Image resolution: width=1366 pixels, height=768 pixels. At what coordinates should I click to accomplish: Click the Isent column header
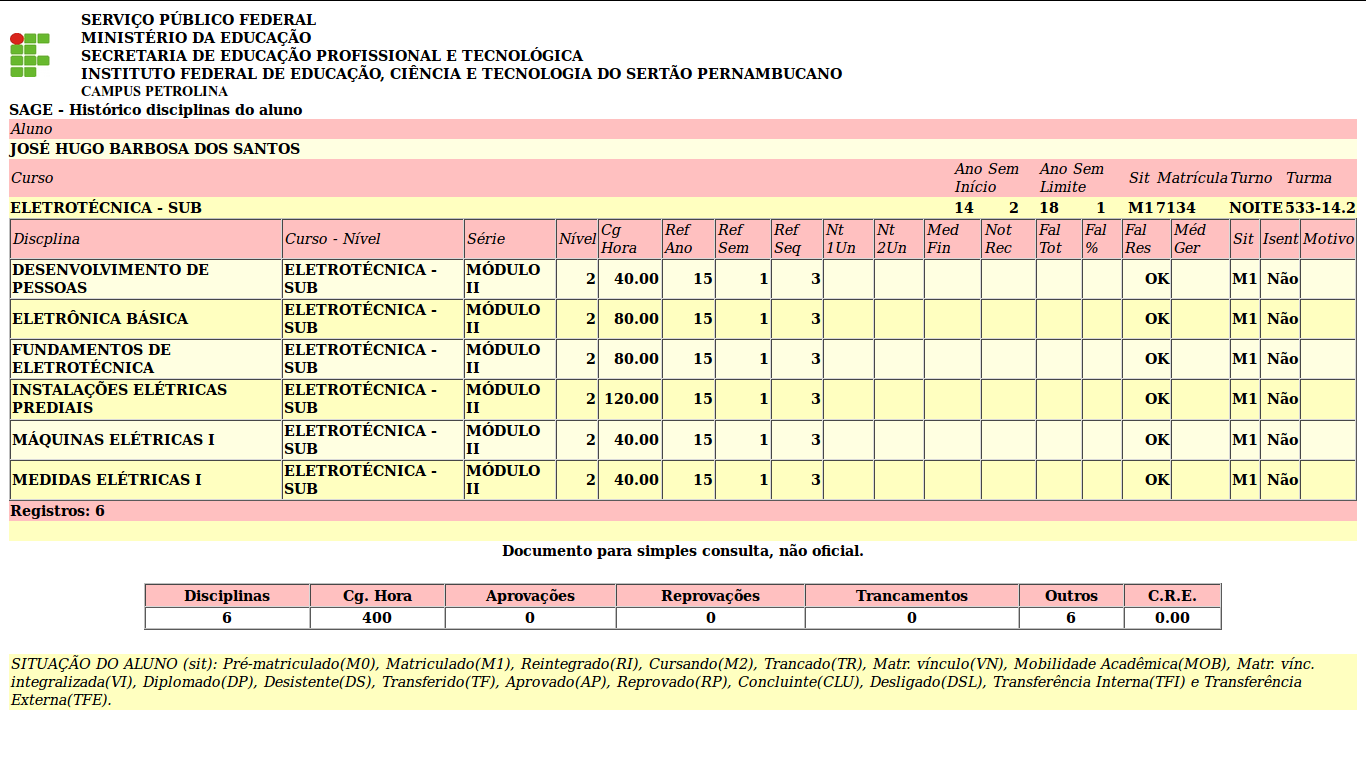1280,239
